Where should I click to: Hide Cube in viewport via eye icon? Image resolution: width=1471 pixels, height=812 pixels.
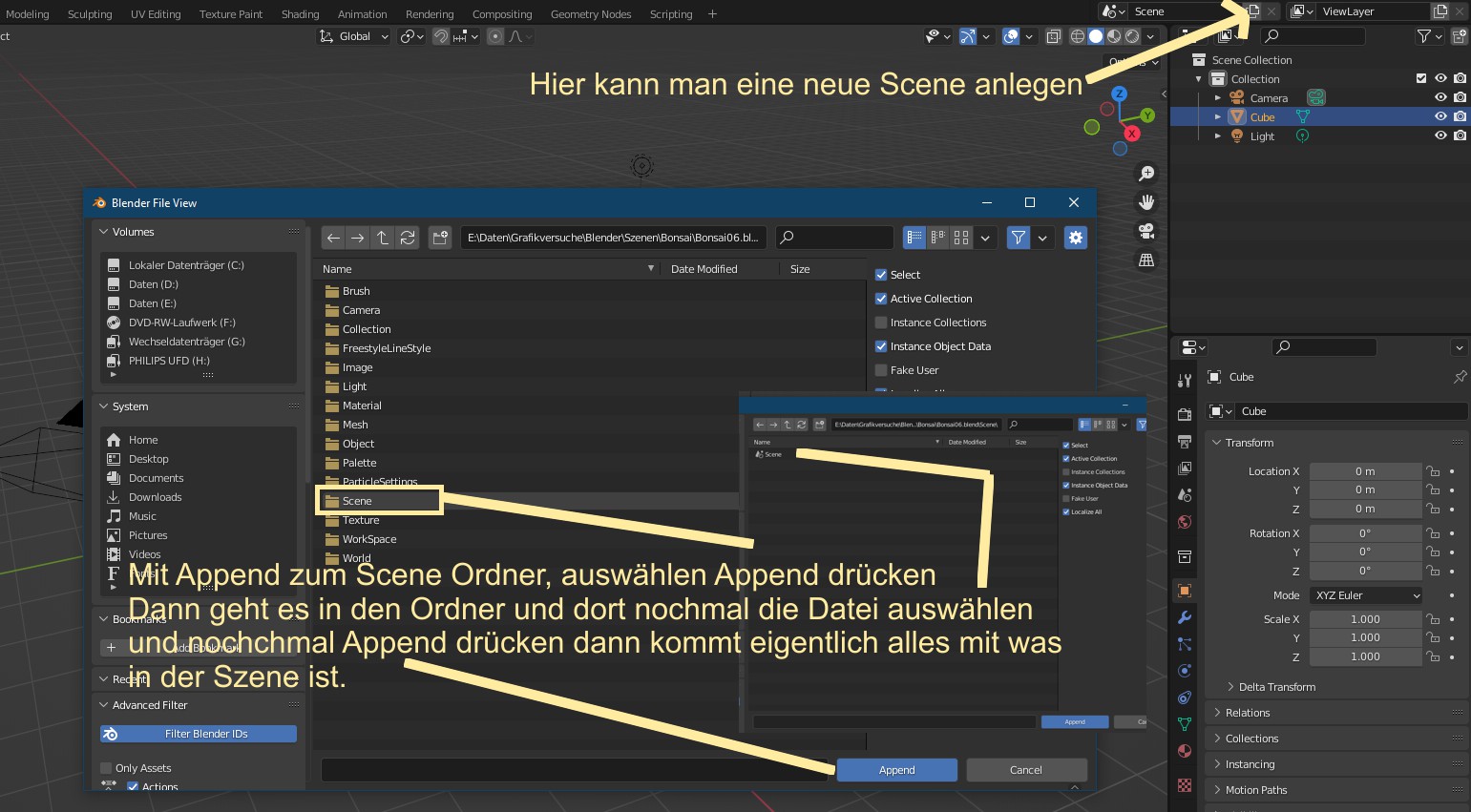tap(1440, 116)
